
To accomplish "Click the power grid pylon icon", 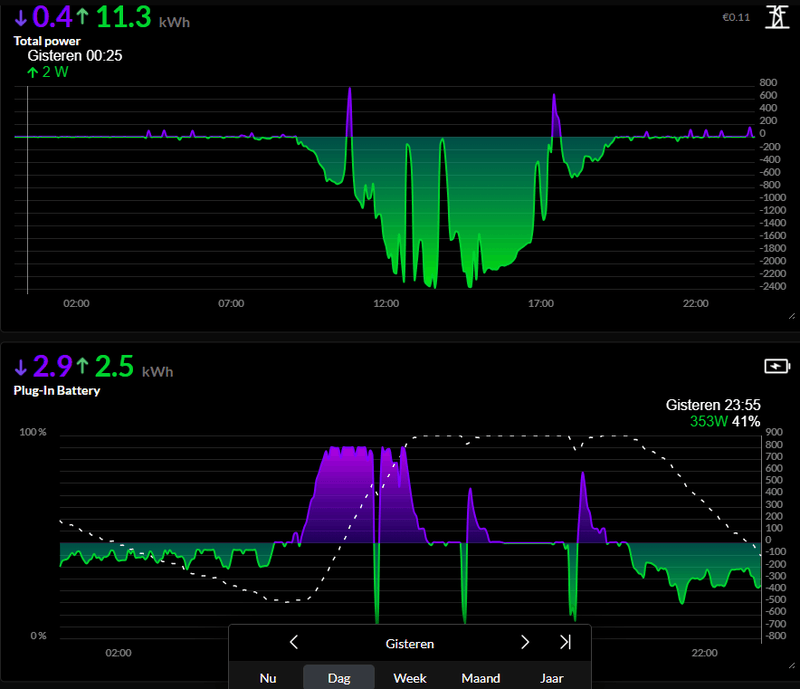I will 777,17.
